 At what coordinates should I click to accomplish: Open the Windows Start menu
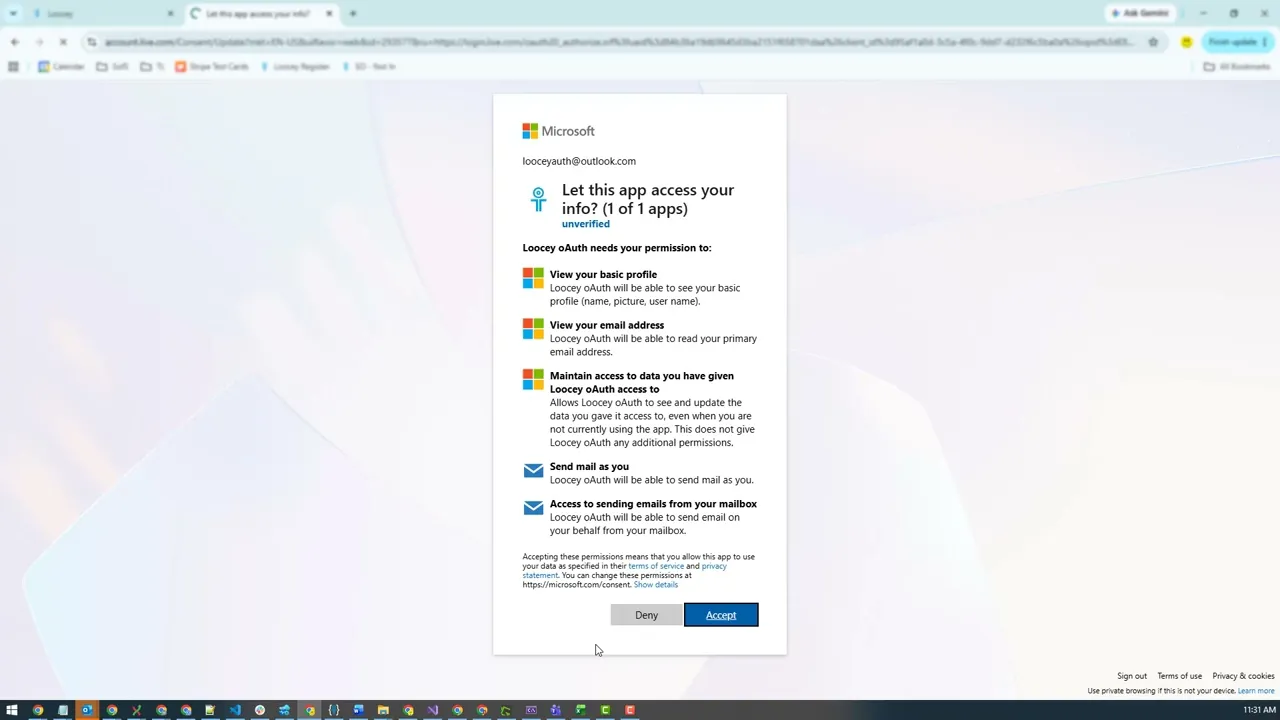coord(12,710)
